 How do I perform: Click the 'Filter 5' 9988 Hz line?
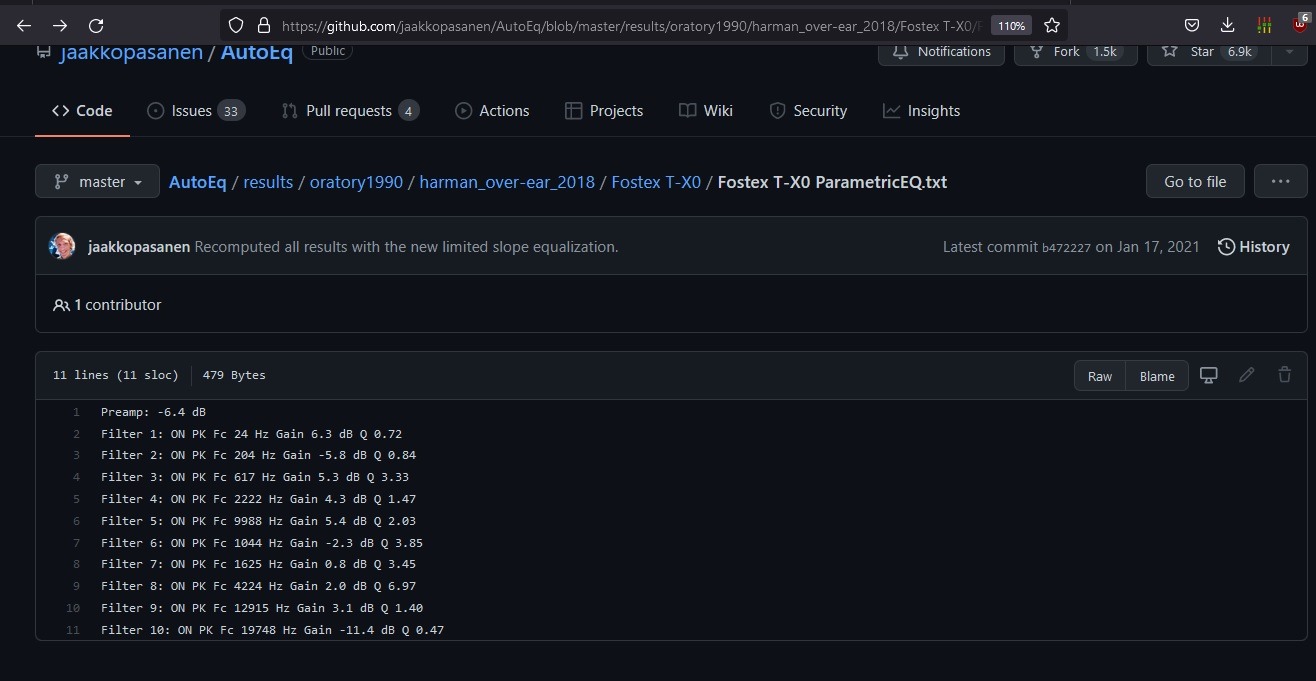[258, 521]
